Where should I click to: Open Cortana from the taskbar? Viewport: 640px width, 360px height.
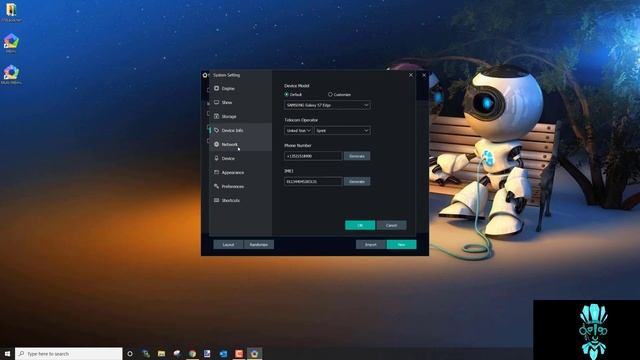tap(130, 353)
